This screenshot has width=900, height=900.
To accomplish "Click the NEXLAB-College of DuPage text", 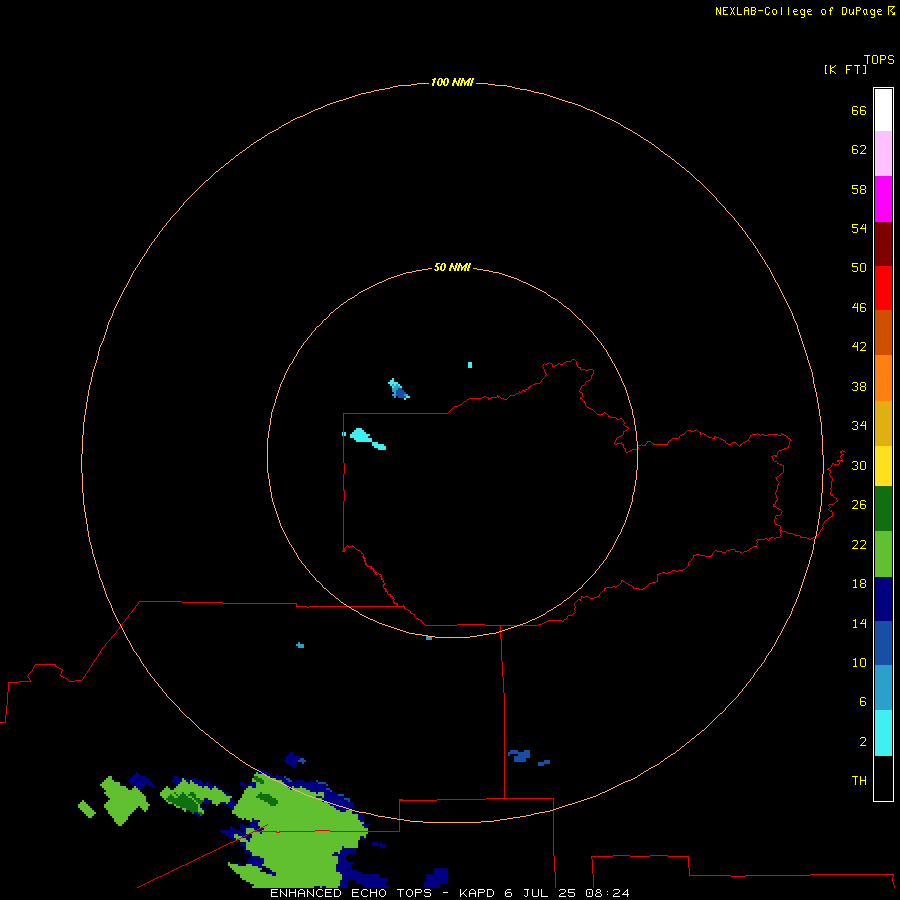I will pyautogui.click(x=798, y=11).
